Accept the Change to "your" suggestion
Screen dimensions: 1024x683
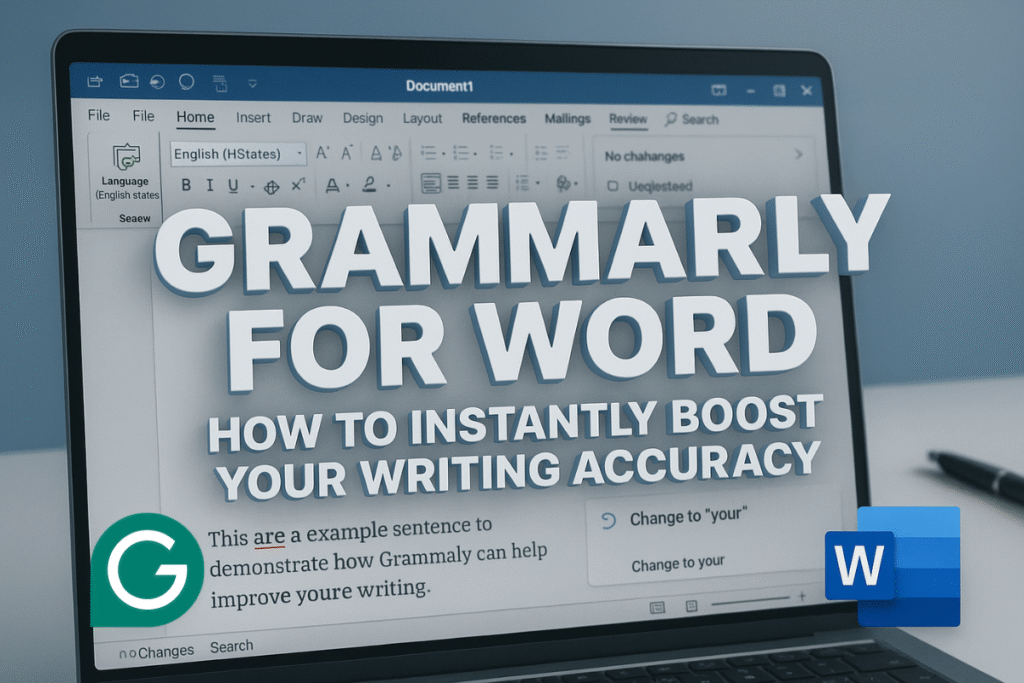pos(688,517)
